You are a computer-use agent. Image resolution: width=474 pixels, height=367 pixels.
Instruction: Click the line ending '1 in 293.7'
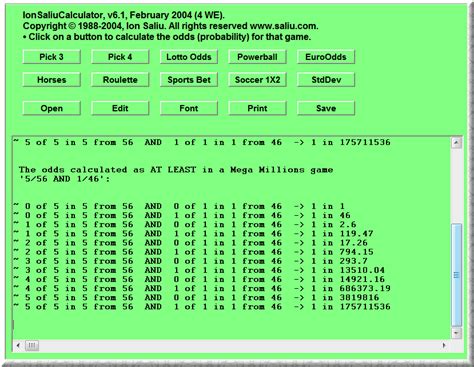coord(190,261)
